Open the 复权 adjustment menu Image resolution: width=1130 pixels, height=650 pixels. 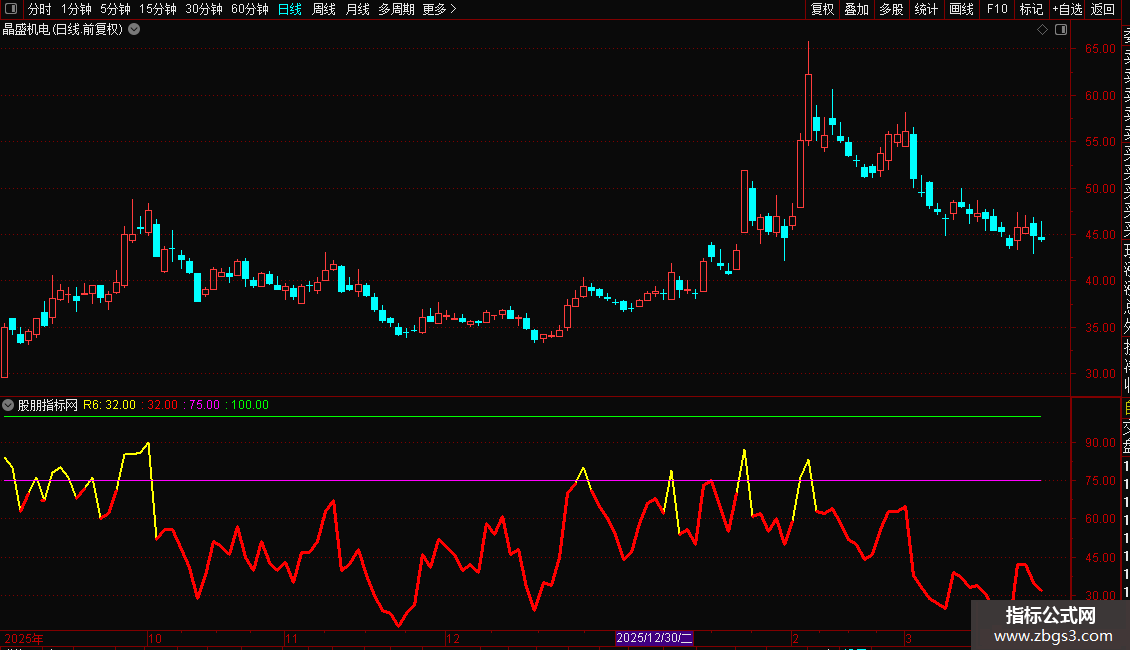[x=822, y=9]
